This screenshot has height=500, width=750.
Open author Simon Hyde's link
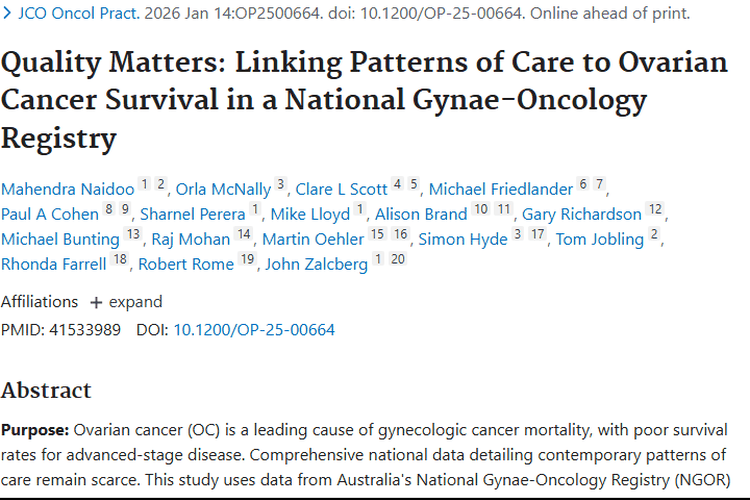461,239
